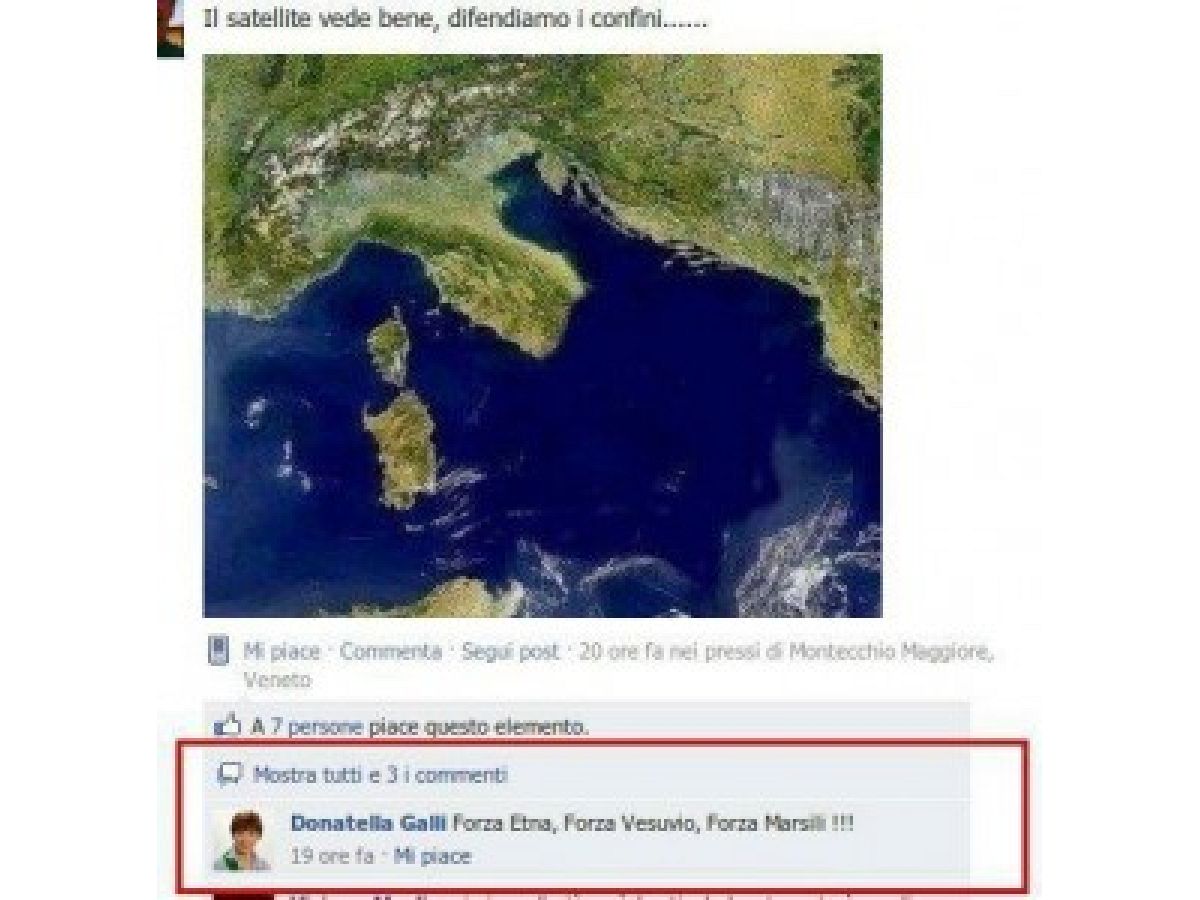Follow the post via Segui post
Viewport: 1200px width, 900px height.
pyautogui.click(x=511, y=652)
